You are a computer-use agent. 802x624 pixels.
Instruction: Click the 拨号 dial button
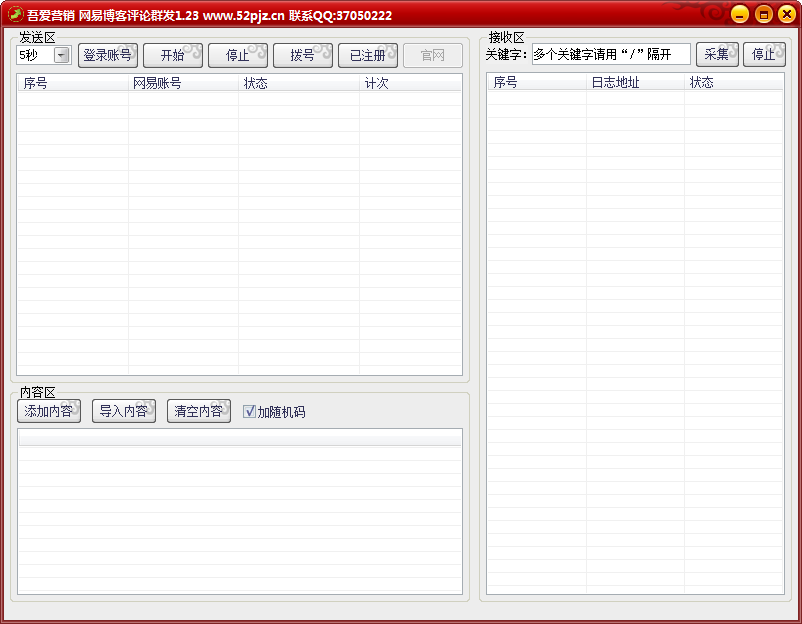point(302,55)
